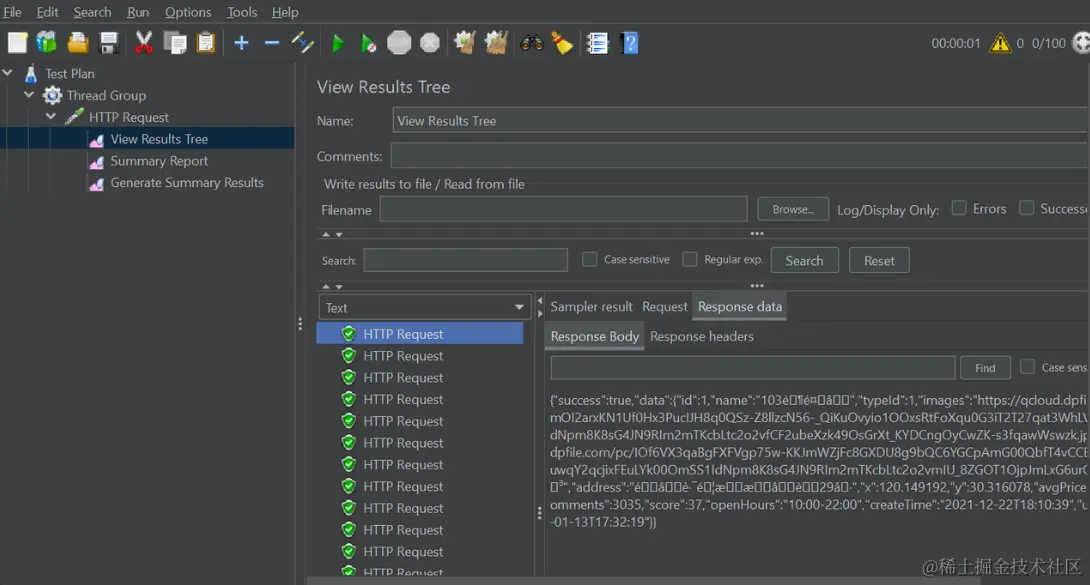Screen dimensions: 1090x585
Task: Click the collapse arrows above Search label
Action: [332, 235]
